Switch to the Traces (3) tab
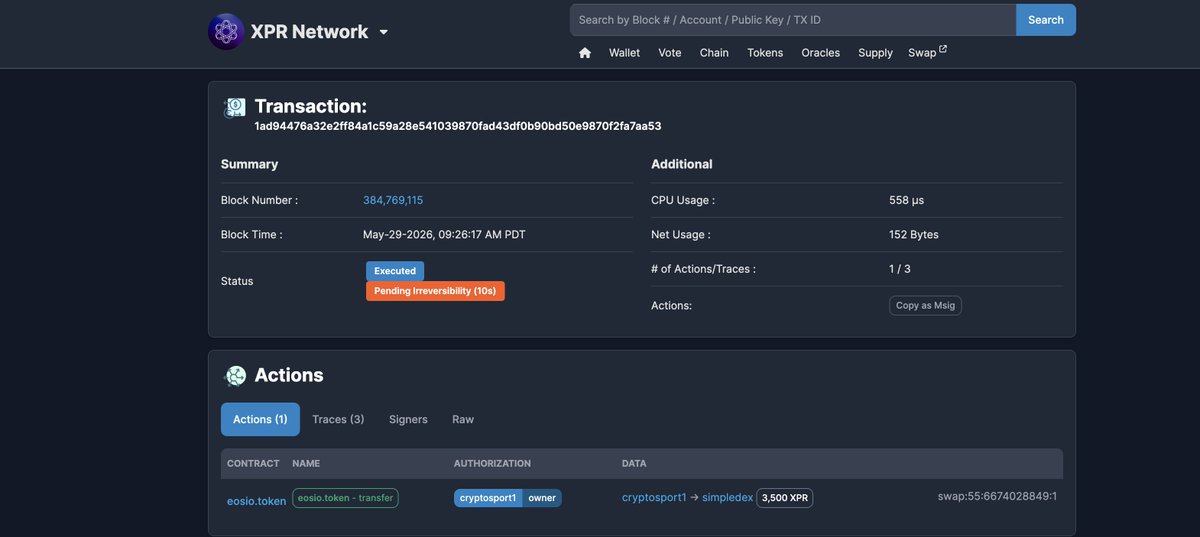Screen dimensions: 1200x537 point(338,419)
